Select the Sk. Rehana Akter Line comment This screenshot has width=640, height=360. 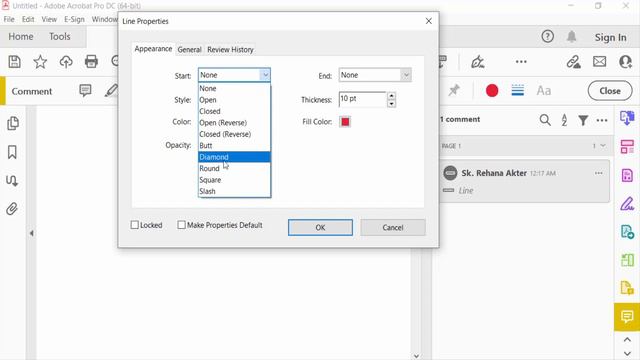point(525,181)
